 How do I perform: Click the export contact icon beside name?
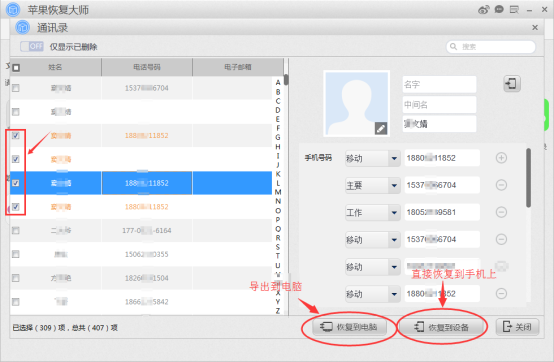(x=512, y=84)
